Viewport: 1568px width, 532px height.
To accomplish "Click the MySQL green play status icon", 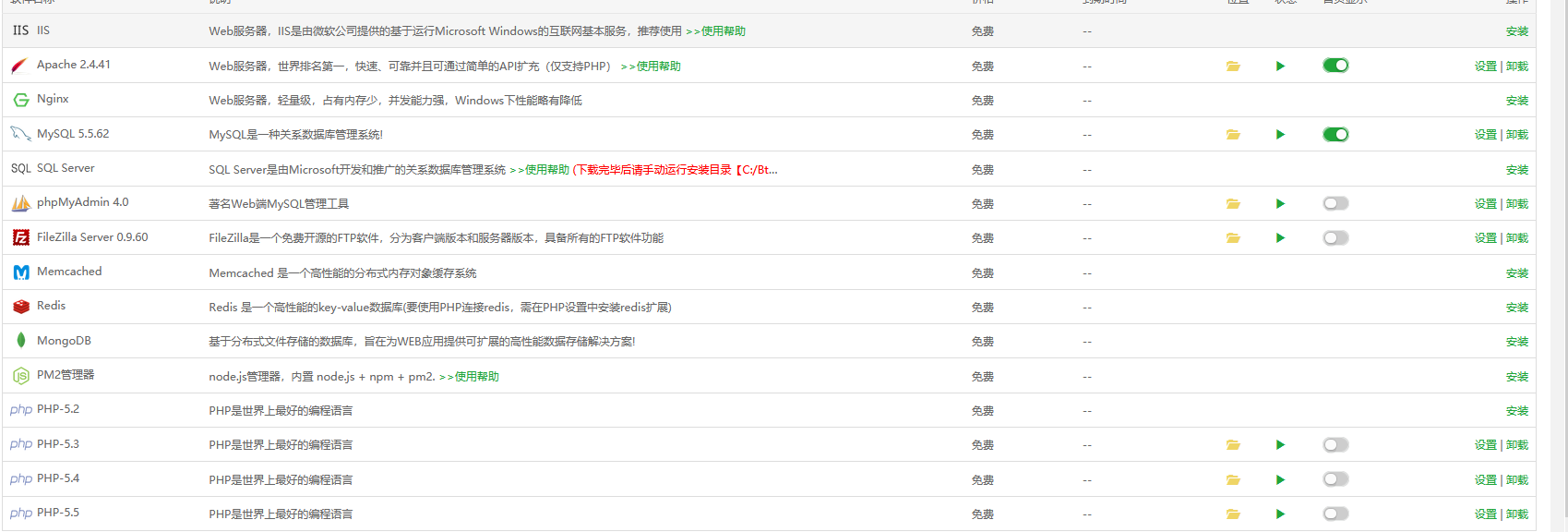I will pos(1280,134).
